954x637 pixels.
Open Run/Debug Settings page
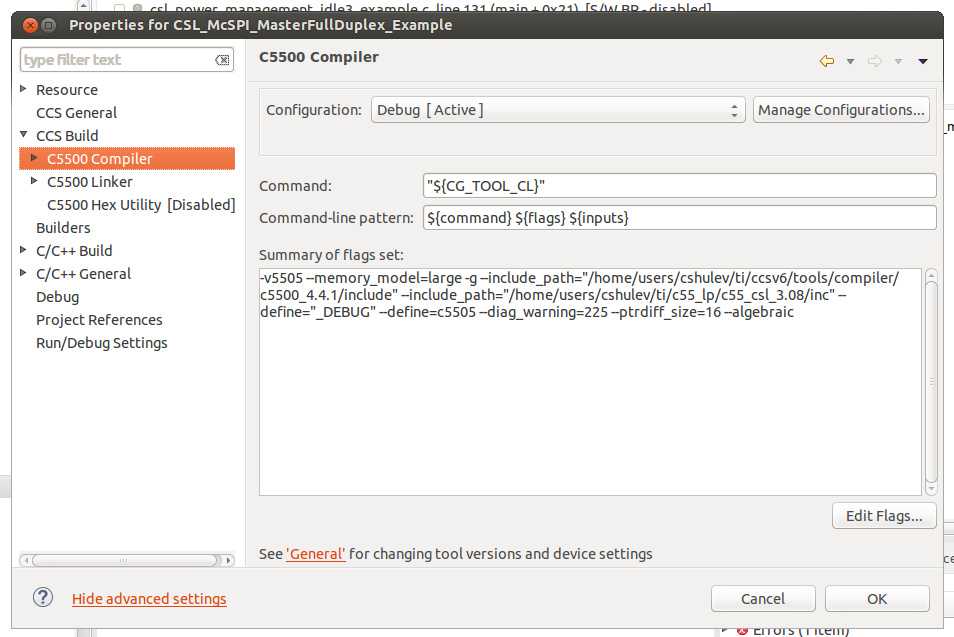102,343
